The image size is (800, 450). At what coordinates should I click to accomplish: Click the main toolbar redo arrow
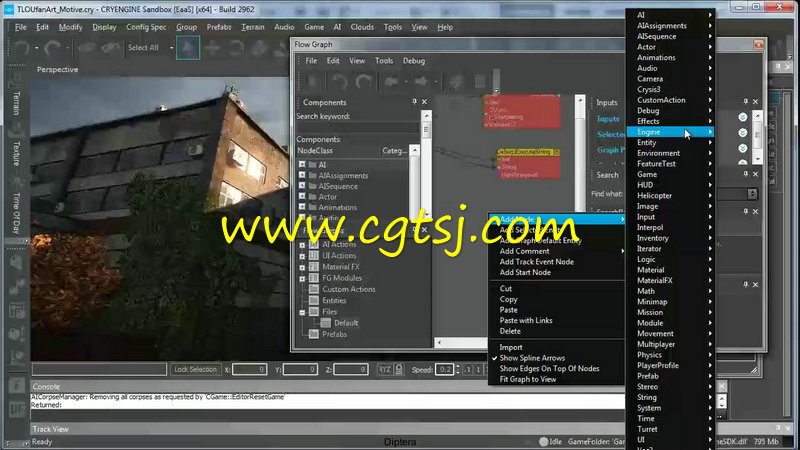pyautogui.click(x=52, y=48)
